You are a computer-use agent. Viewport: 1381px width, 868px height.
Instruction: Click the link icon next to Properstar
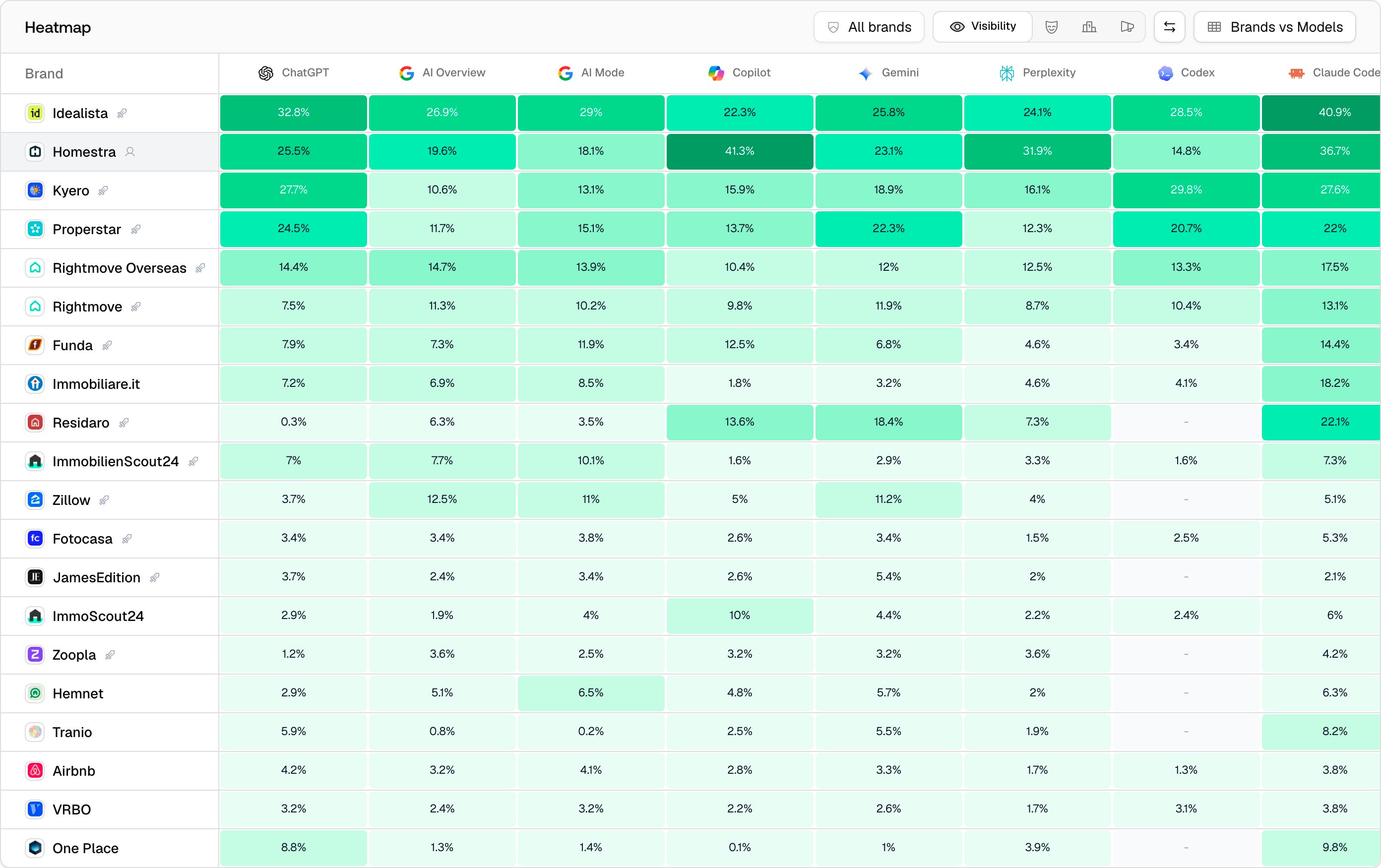point(135,229)
